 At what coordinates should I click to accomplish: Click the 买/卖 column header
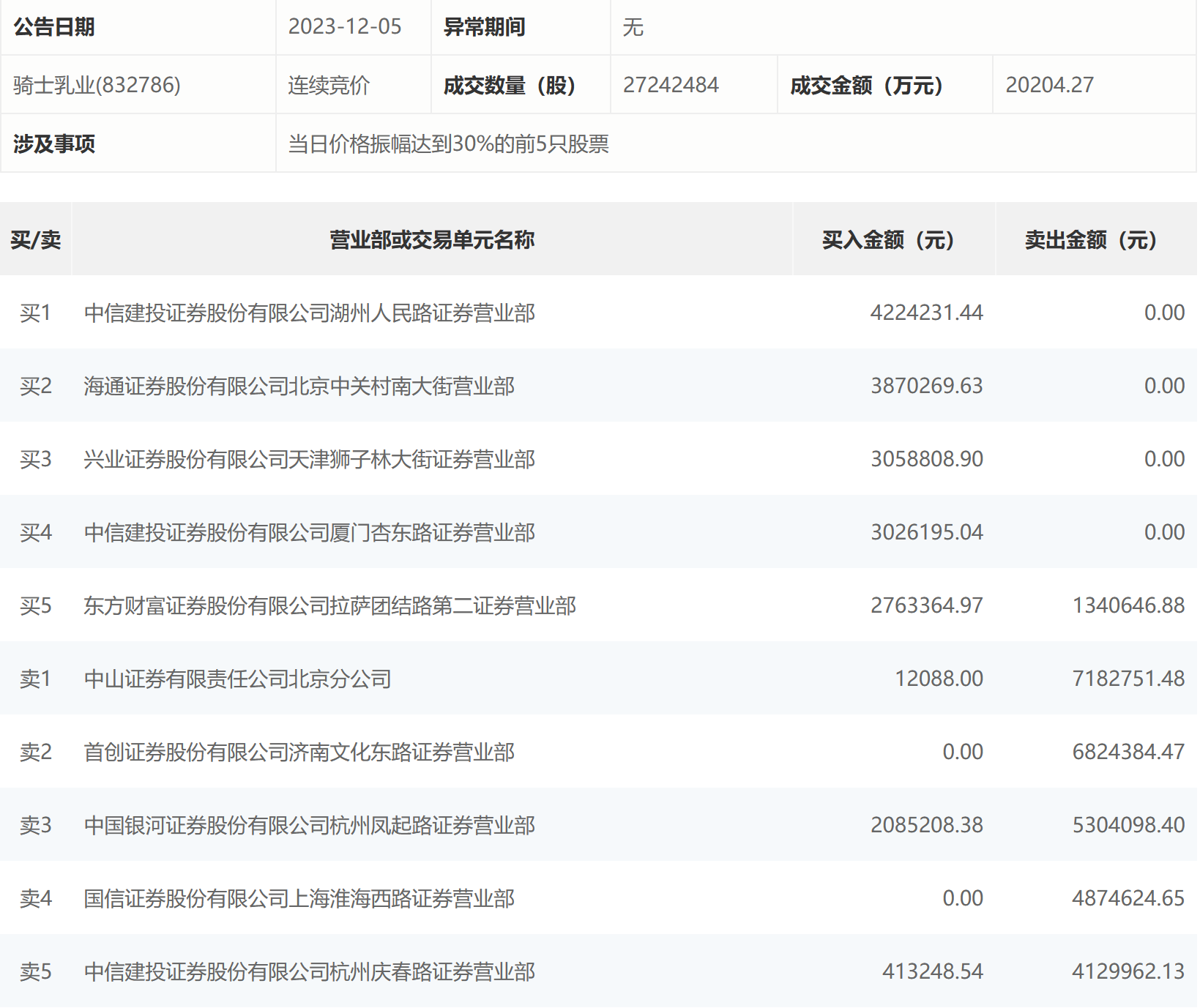(x=36, y=239)
